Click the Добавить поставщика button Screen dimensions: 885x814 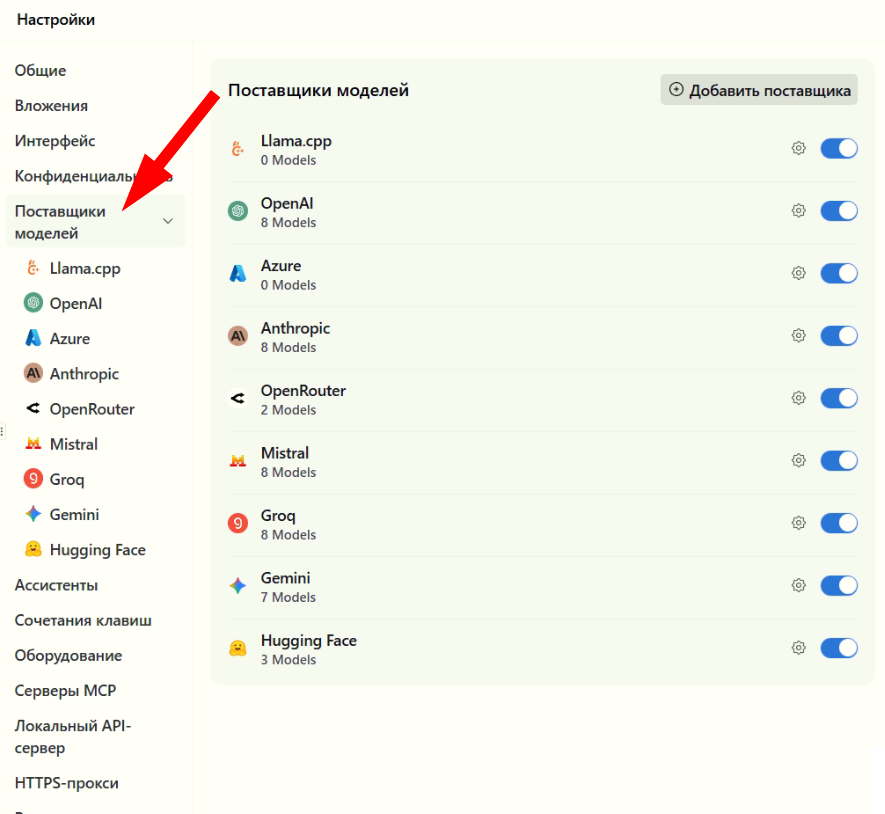(x=759, y=90)
